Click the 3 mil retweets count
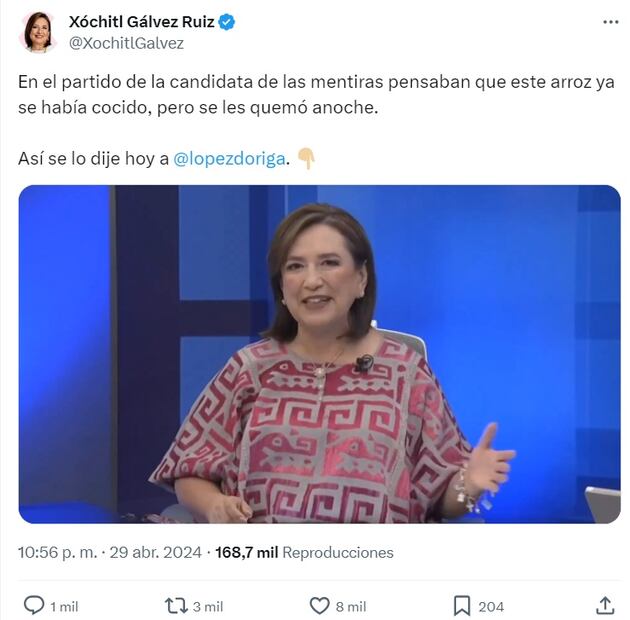Screen dimensions: 630x620 point(208,606)
